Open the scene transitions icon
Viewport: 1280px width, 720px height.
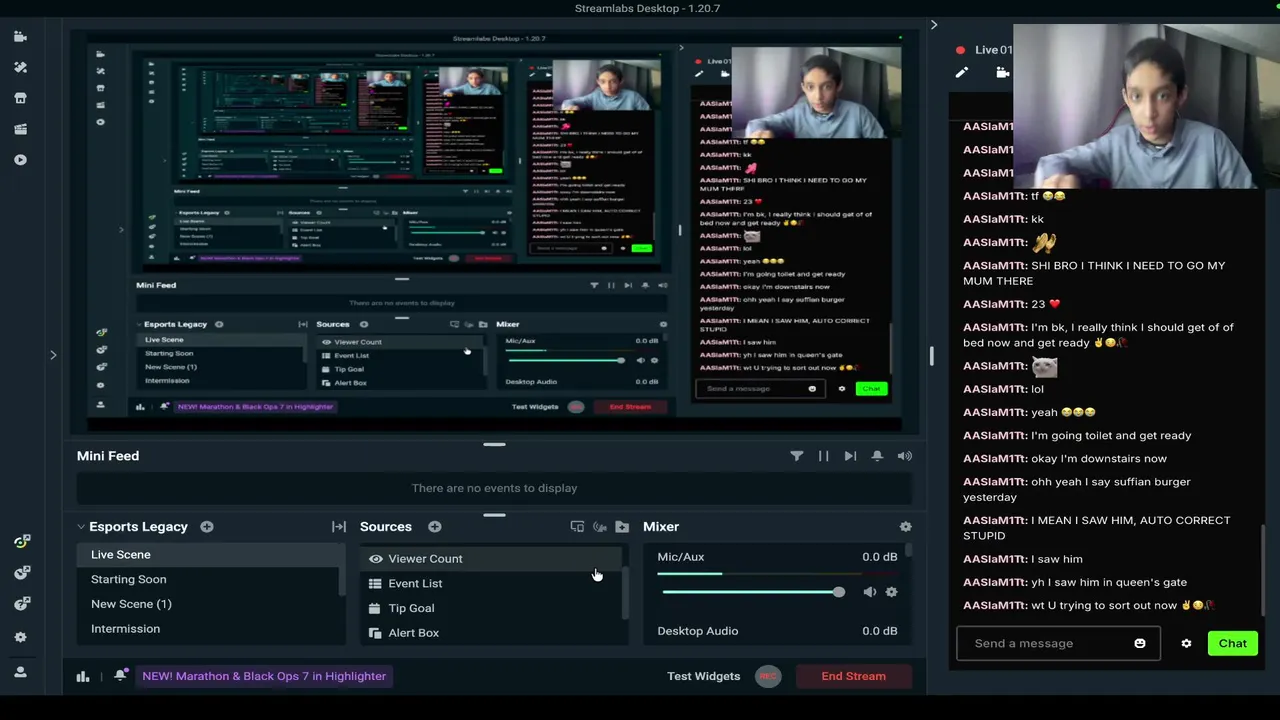(x=339, y=527)
